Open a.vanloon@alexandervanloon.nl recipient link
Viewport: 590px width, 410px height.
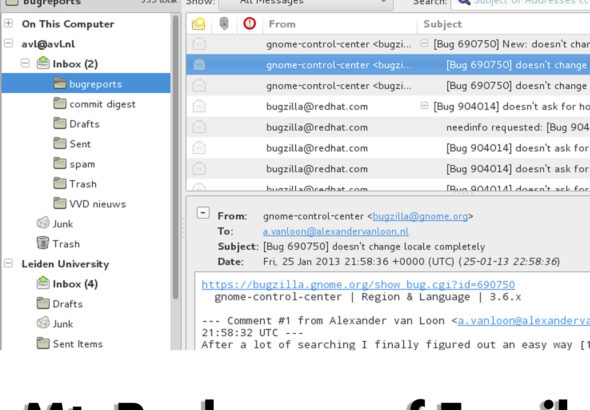336,231
